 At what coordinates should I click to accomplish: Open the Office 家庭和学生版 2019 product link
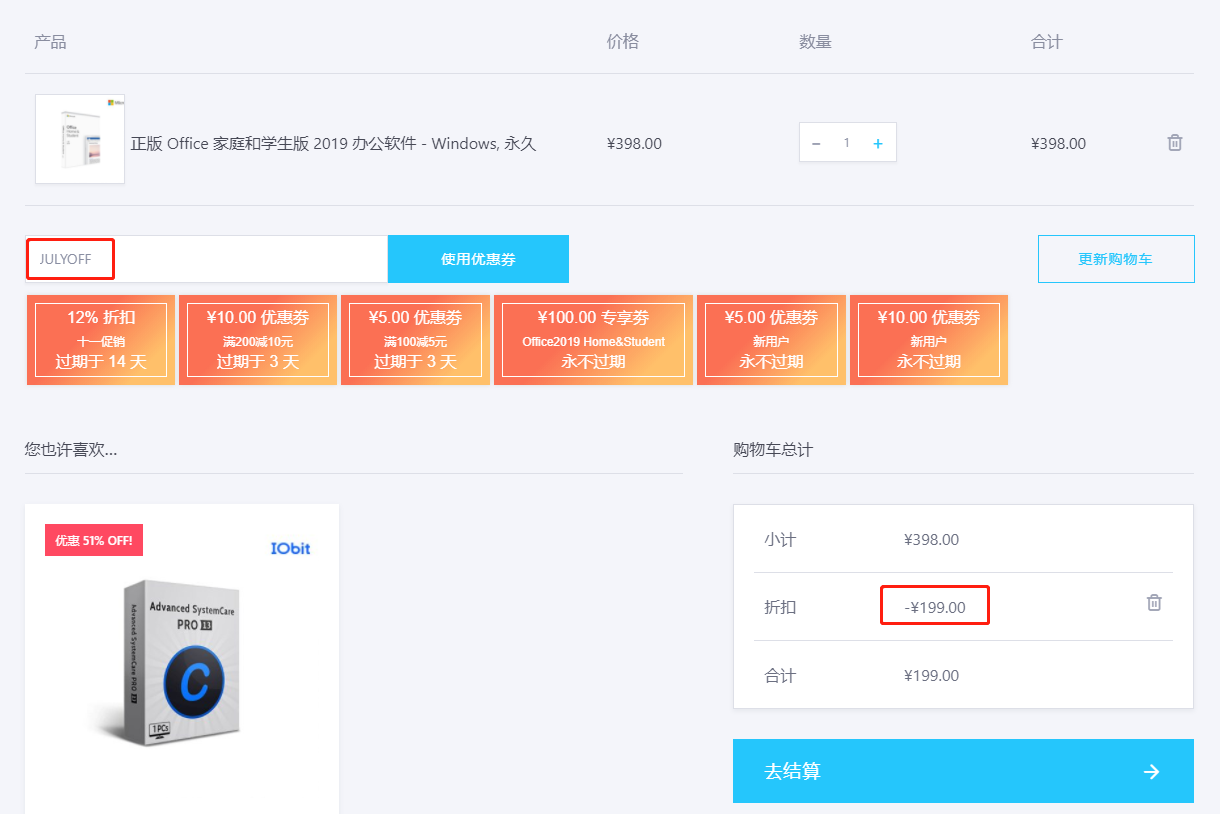coord(333,144)
